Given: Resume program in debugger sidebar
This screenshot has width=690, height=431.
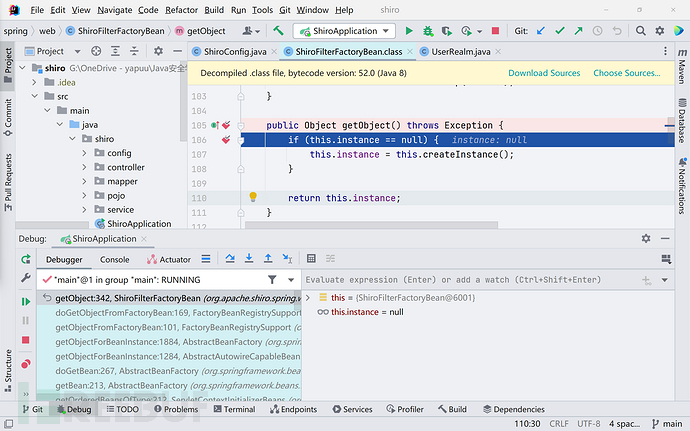Looking at the screenshot, I should pos(26,302).
